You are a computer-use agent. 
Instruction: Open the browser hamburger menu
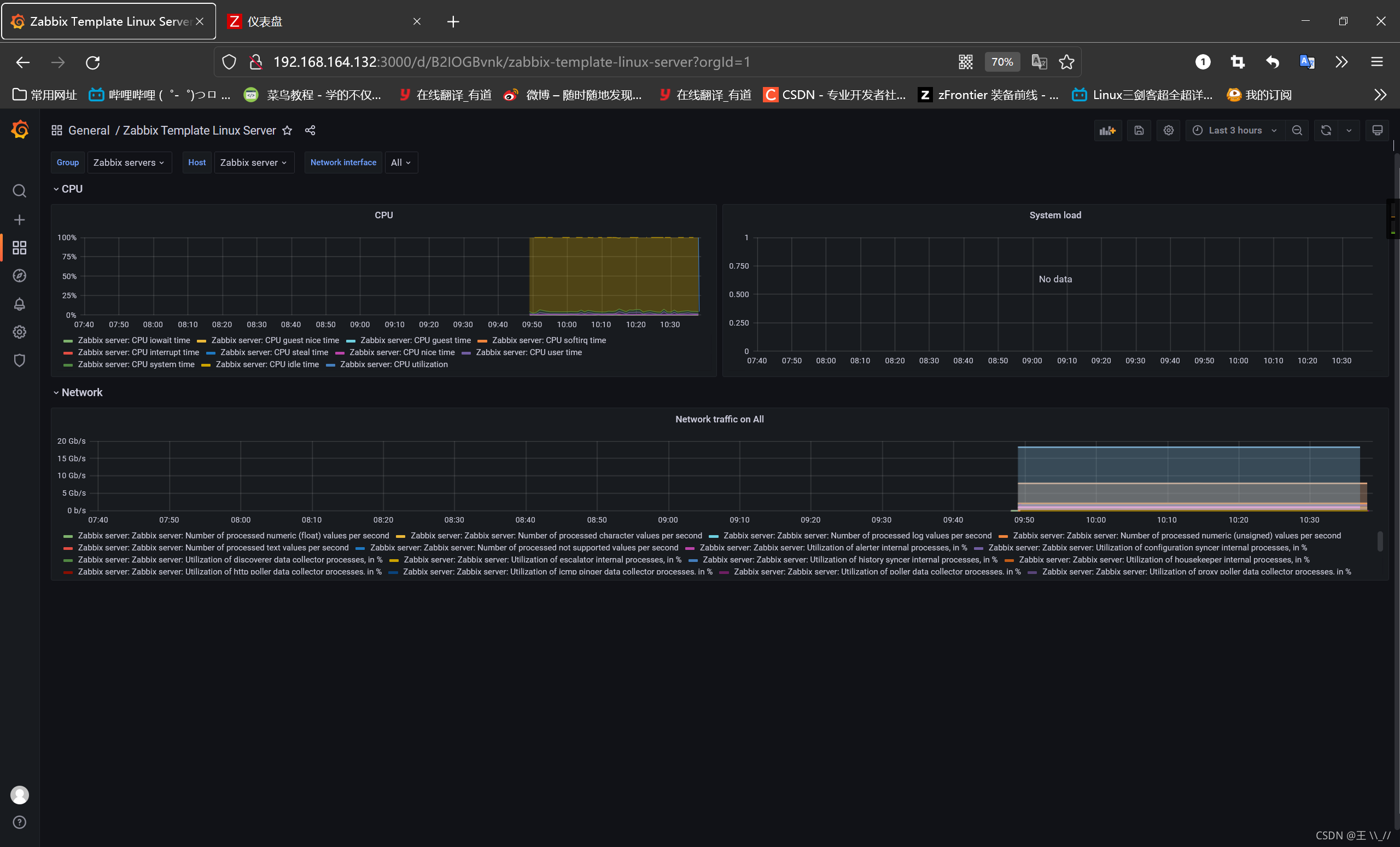(x=1376, y=62)
